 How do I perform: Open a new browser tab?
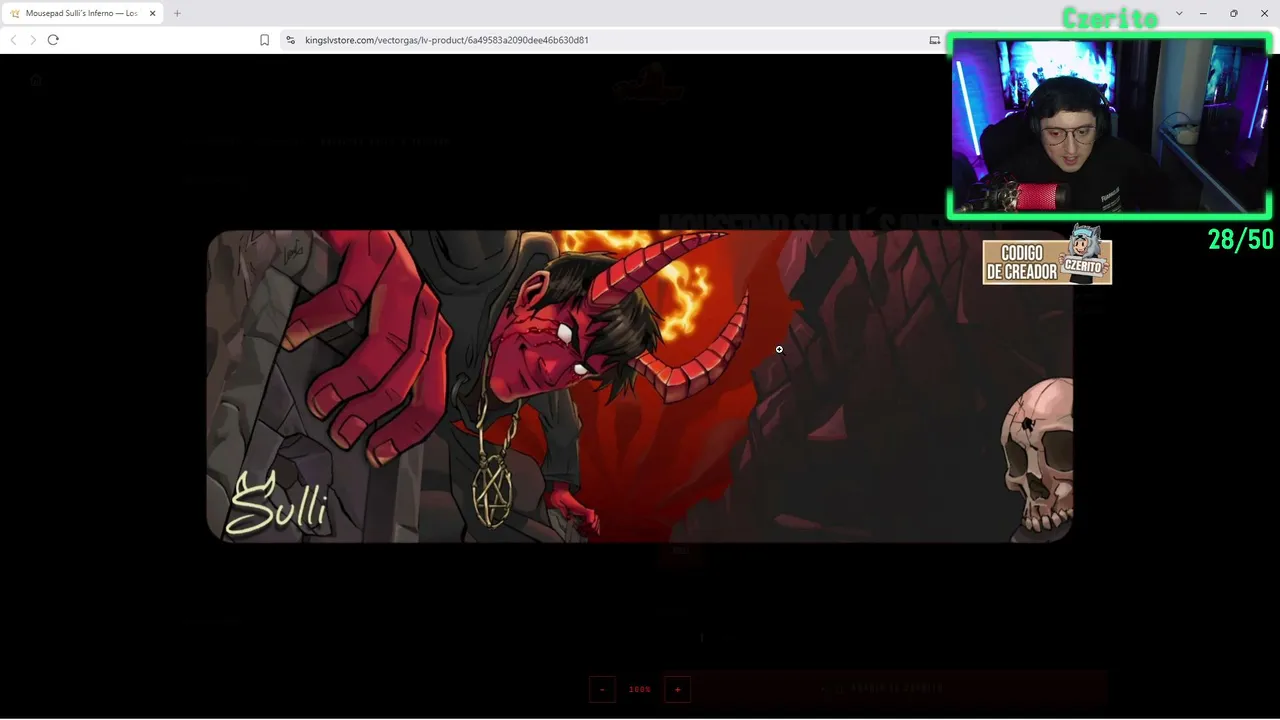click(177, 13)
